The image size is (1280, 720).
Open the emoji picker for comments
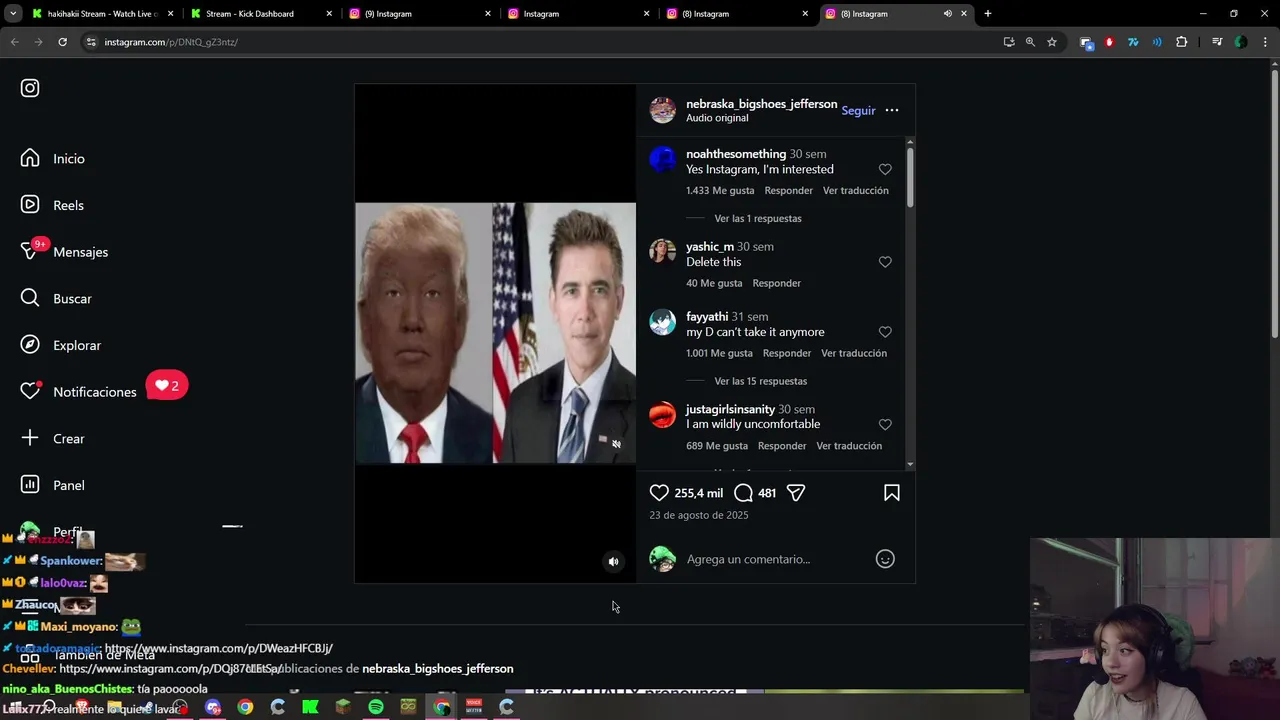885,559
